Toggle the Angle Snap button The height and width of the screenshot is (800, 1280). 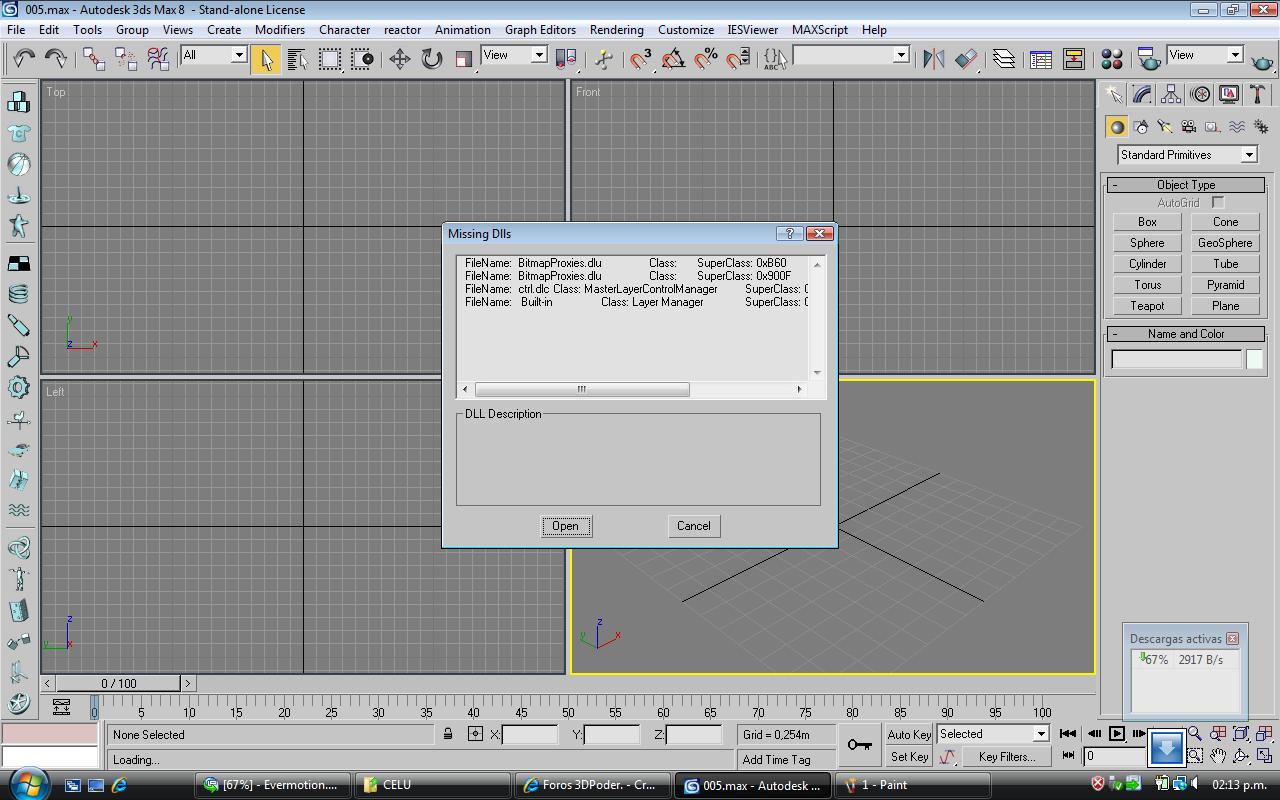pos(673,59)
